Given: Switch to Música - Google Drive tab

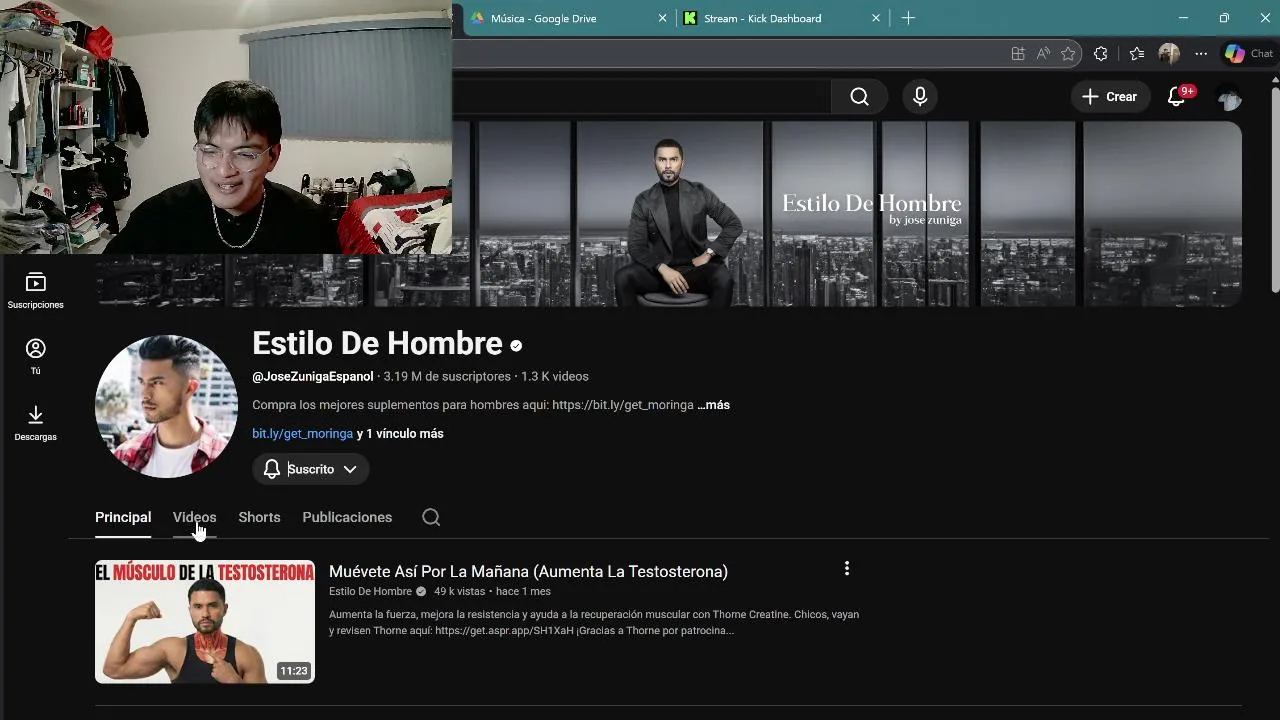Looking at the screenshot, I should point(555,18).
